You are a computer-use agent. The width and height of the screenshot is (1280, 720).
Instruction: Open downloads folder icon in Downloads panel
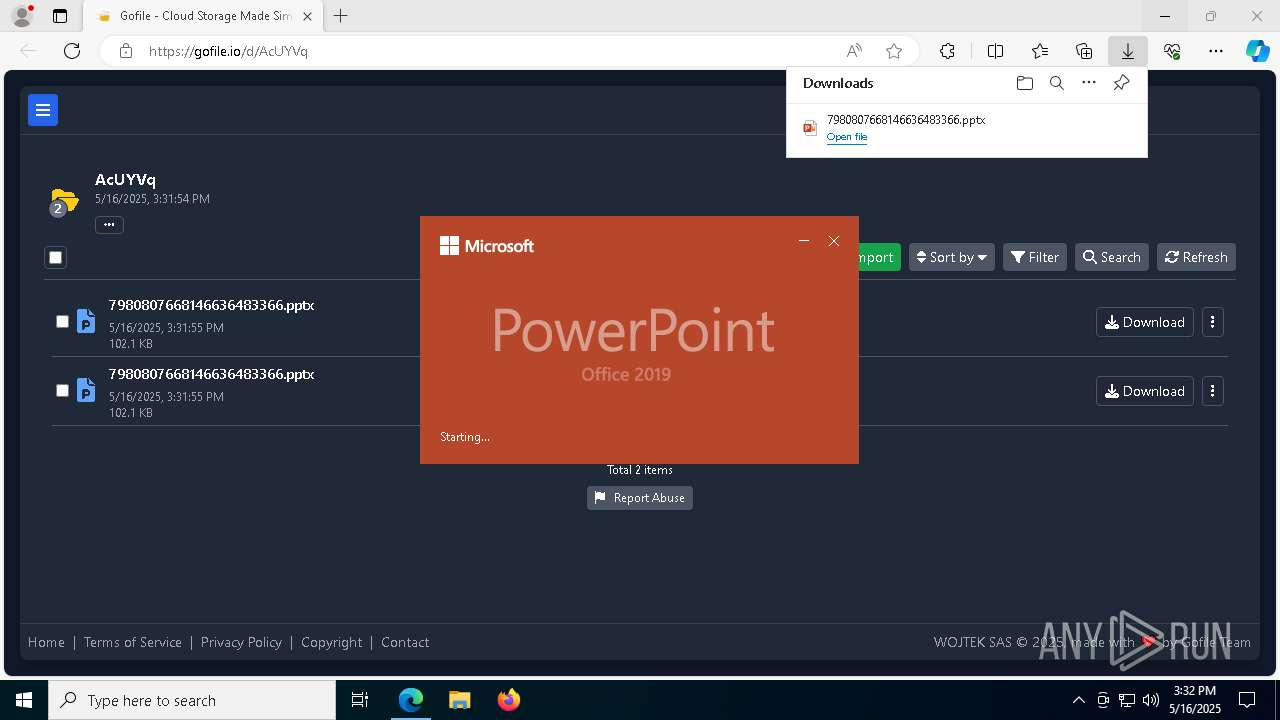pos(1024,83)
